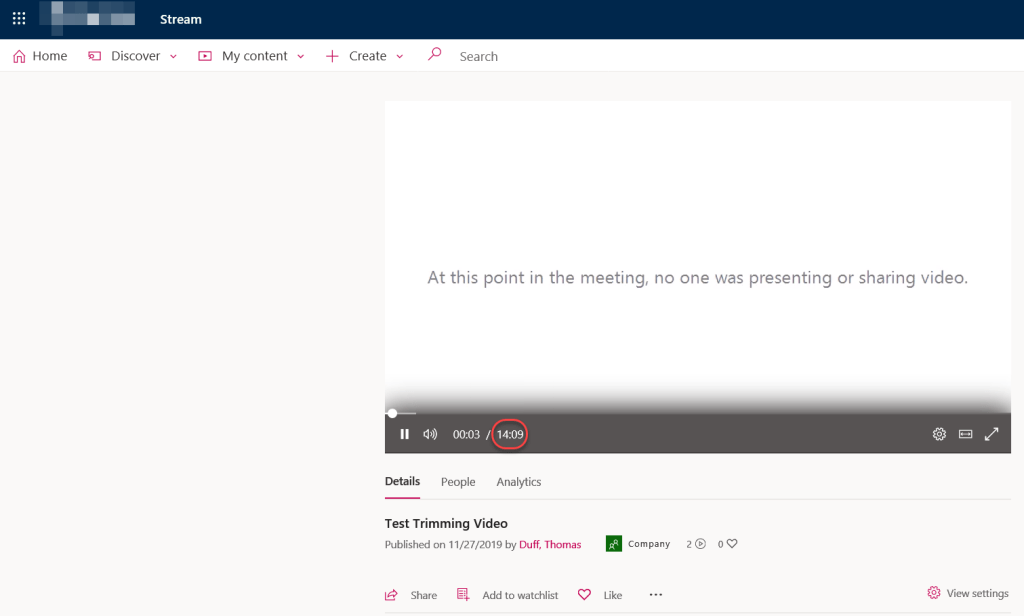The height and width of the screenshot is (616, 1024).
Task: Open the more options ellipsis menu
Action: [x=655, y=594]
